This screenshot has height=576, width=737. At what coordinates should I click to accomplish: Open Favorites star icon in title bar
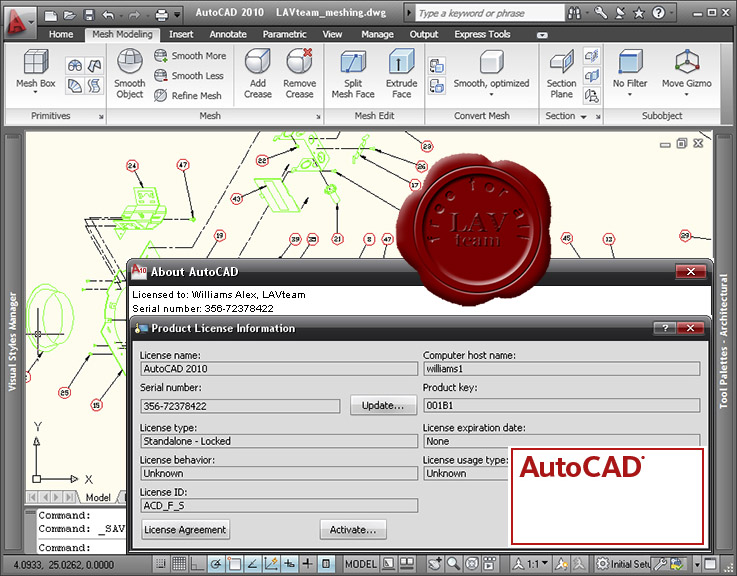point(639,13)
